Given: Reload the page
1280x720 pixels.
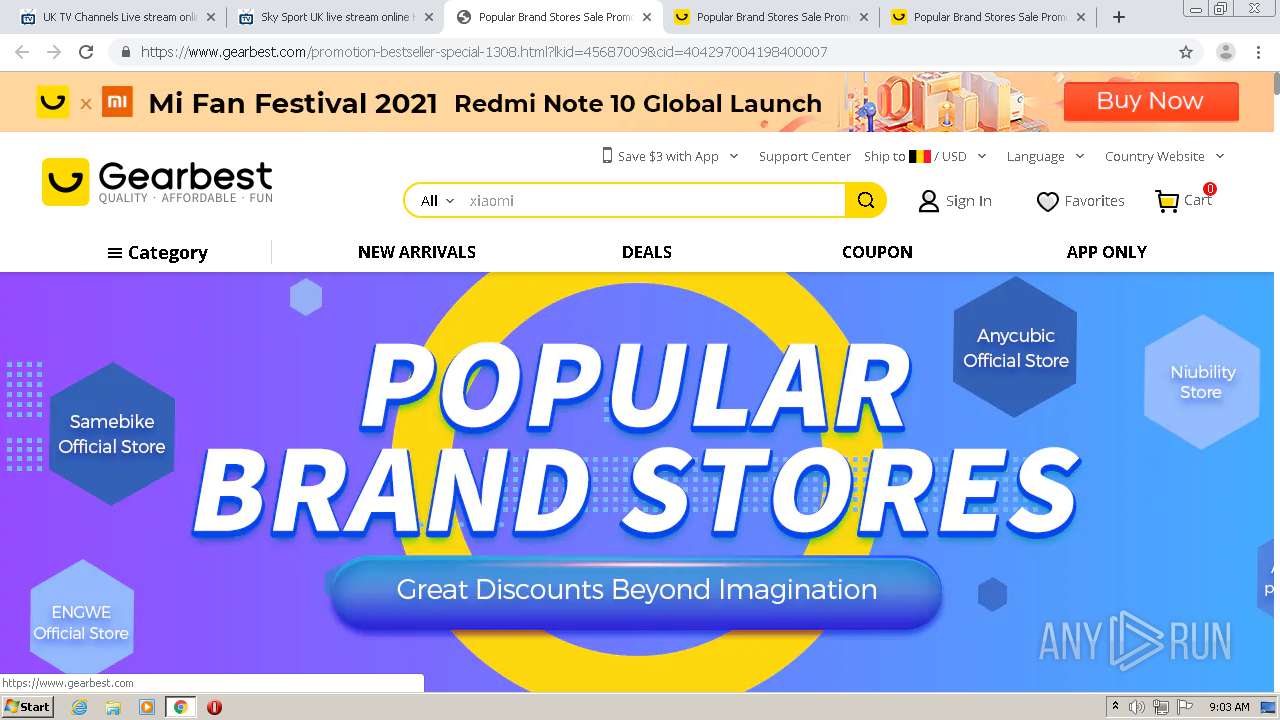Looking at the screenshot, I should tap(86, 52).
